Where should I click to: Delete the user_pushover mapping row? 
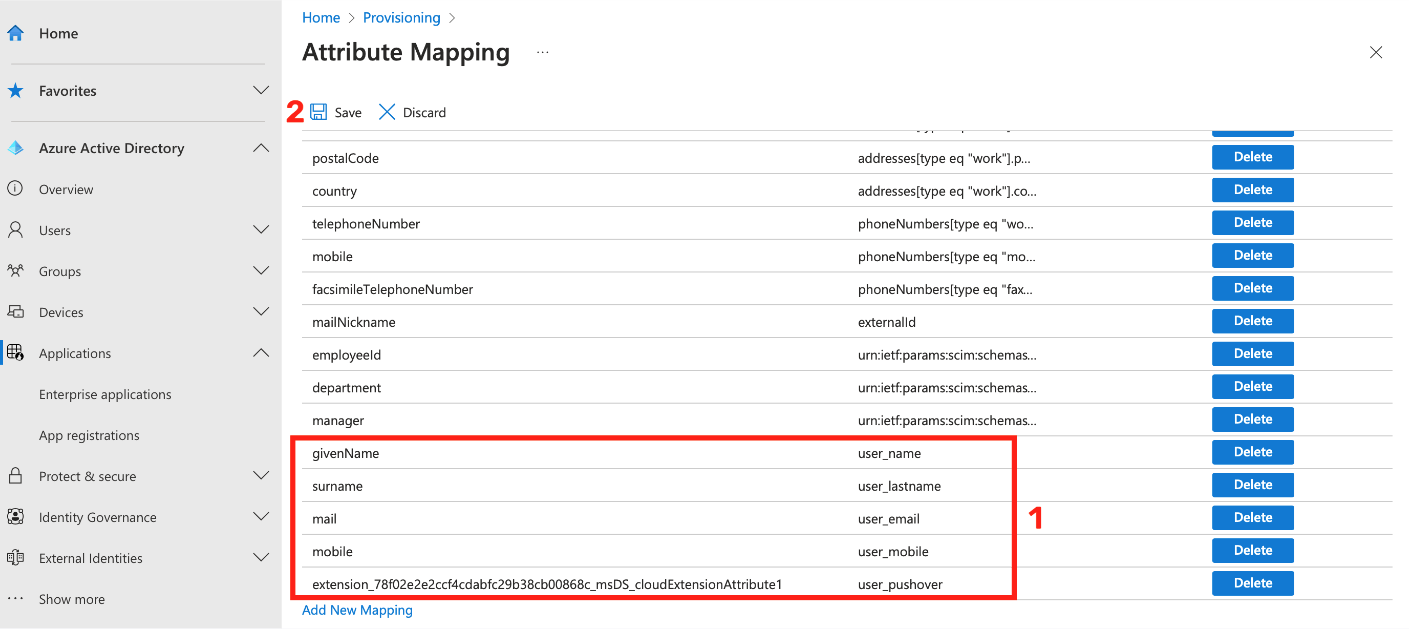pos(1252,583)
